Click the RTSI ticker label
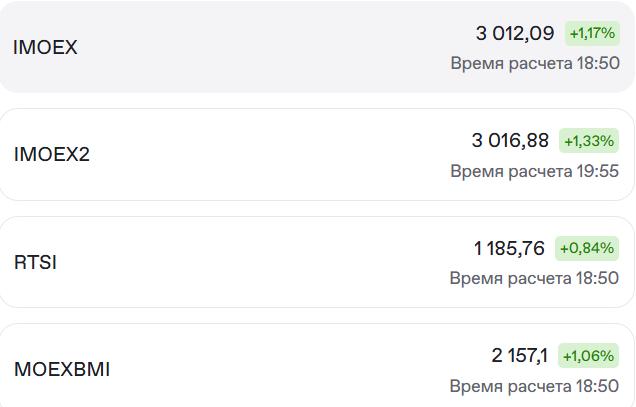Image resolution: width=636 pixels, height=407 pixels. [x=35, y=262]
